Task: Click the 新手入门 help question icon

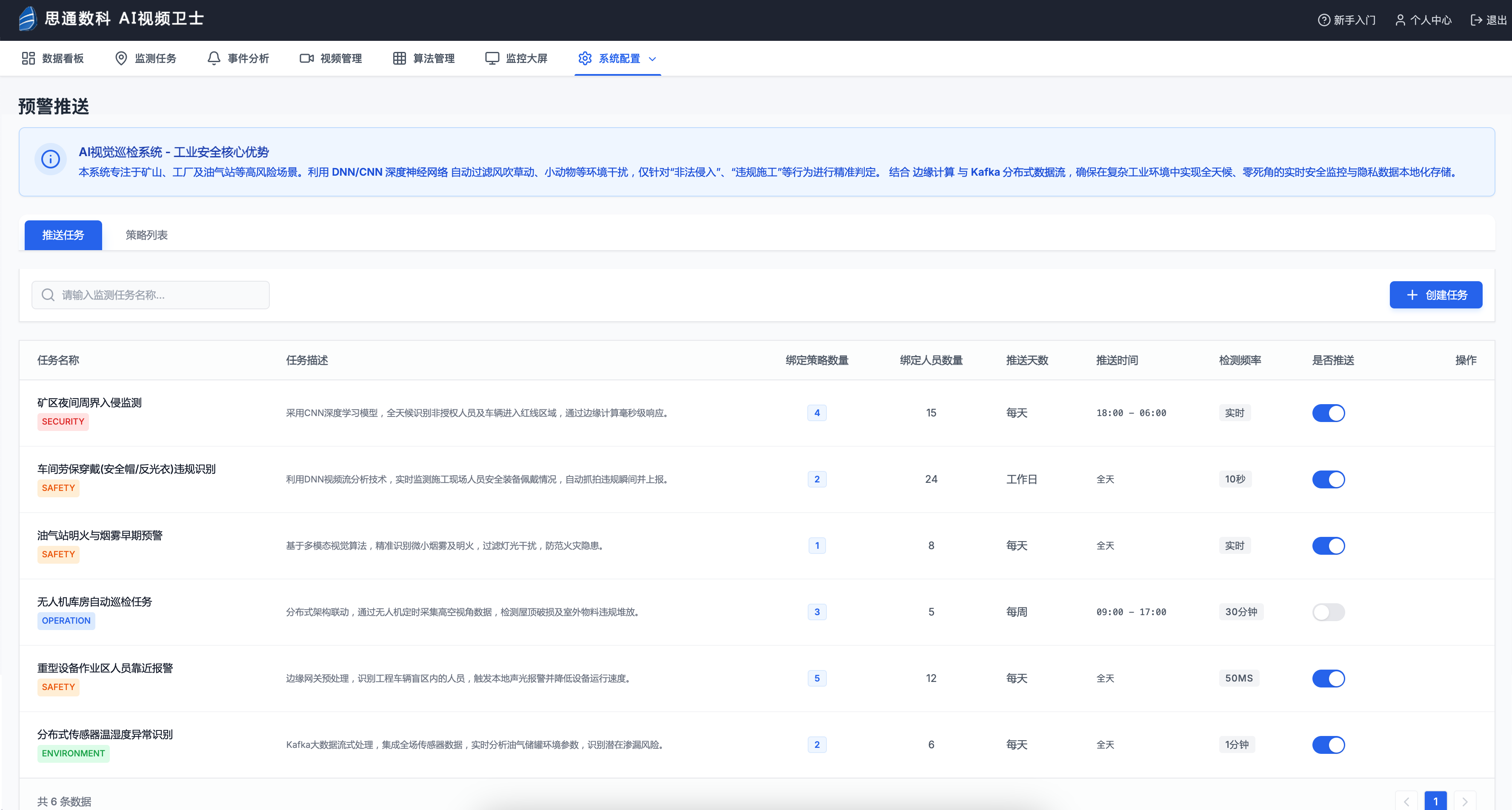Action: coord(1323,20)
